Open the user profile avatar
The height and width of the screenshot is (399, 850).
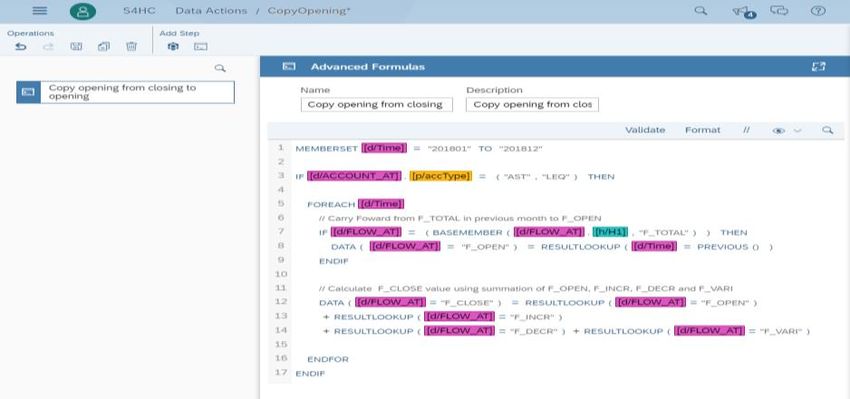(x=82, y=11)
